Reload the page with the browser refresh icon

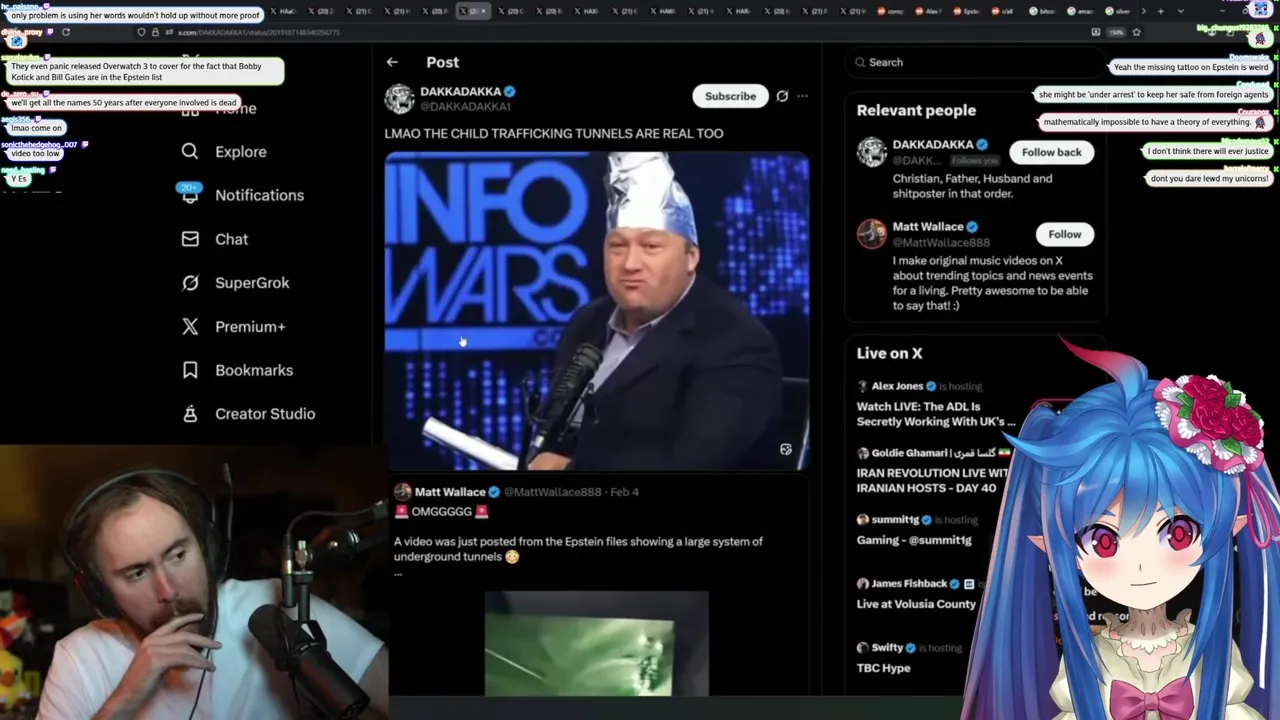(x=66, y=32)
